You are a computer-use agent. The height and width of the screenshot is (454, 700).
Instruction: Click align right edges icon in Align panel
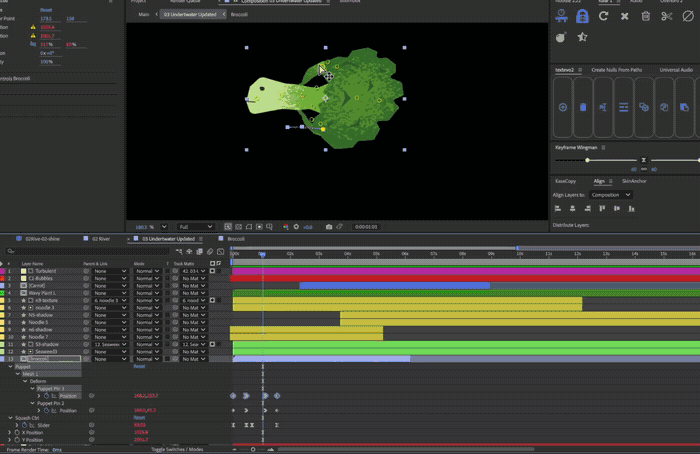(588, 208)
